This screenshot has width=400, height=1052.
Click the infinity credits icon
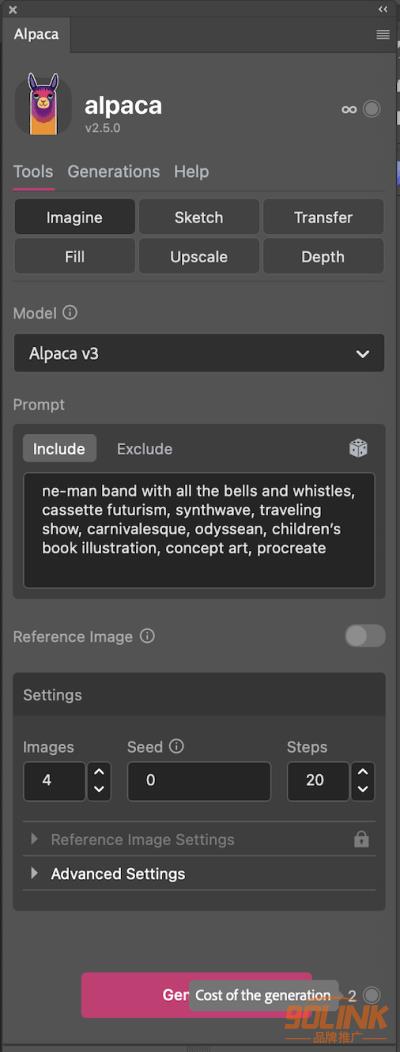coord(349,109)
